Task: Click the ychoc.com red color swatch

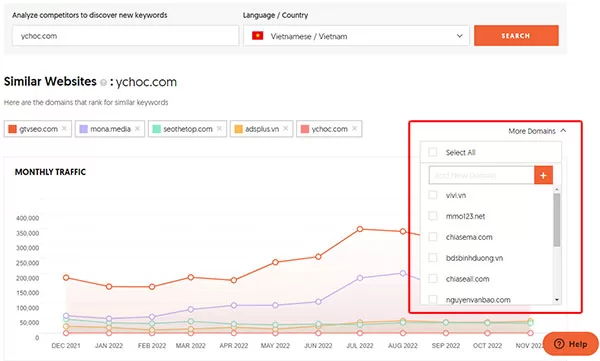Action: (x=305, y=129)
